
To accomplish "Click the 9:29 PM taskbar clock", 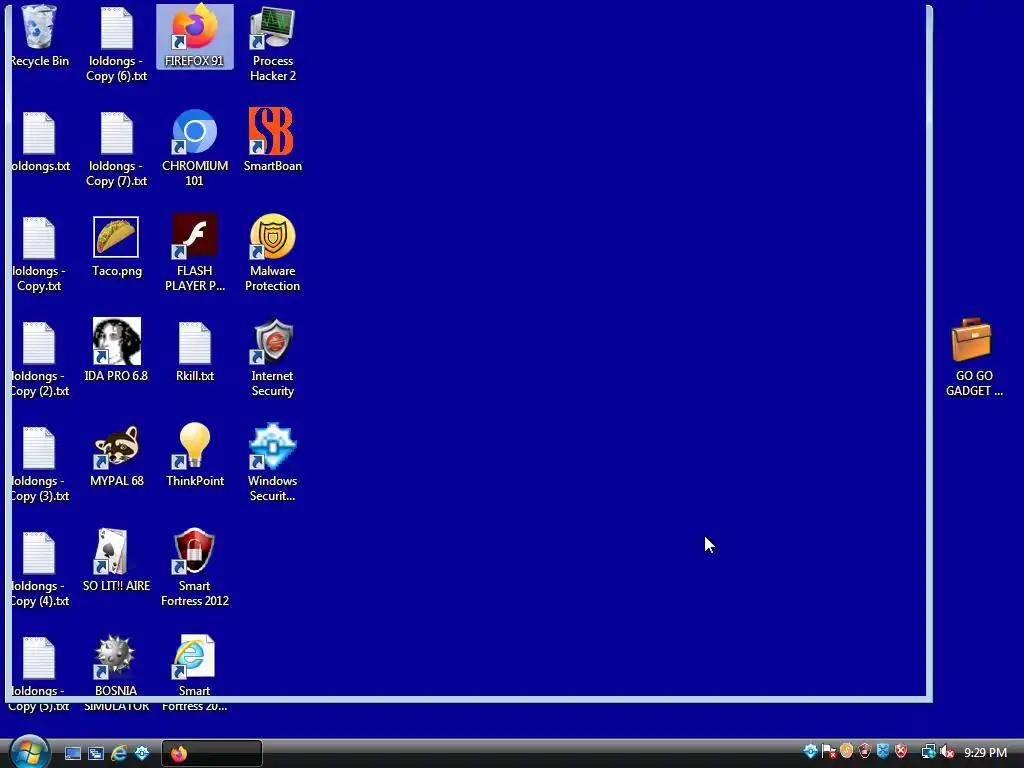I will (985, 753).
